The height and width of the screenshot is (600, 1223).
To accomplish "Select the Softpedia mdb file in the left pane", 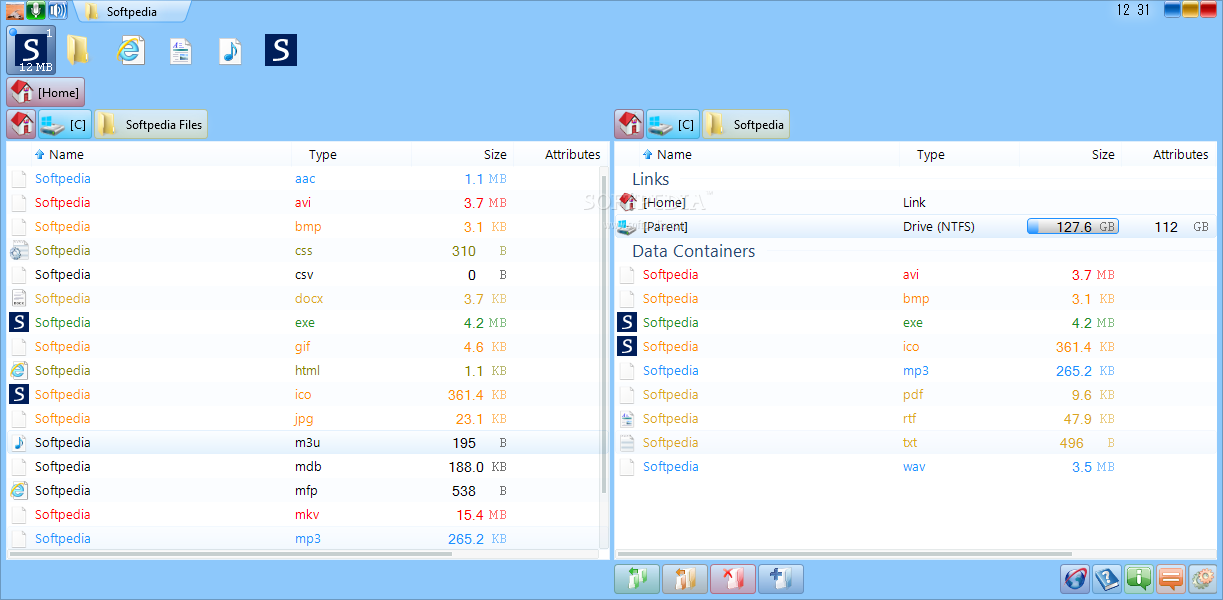I will click(x=304, y=467).
